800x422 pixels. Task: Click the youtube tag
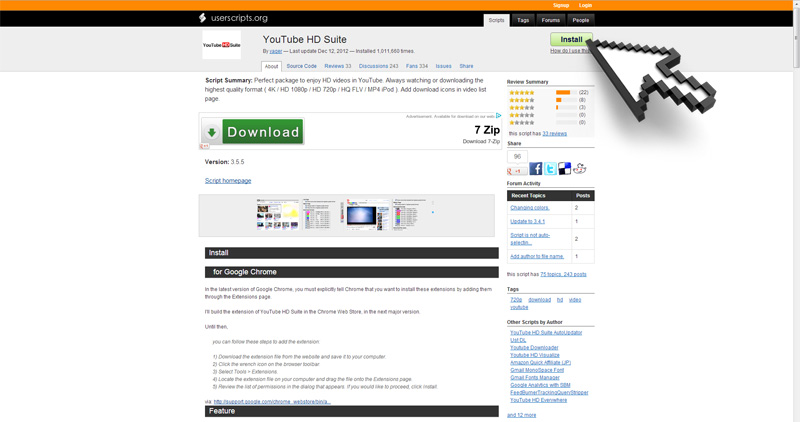coord(519,307)
